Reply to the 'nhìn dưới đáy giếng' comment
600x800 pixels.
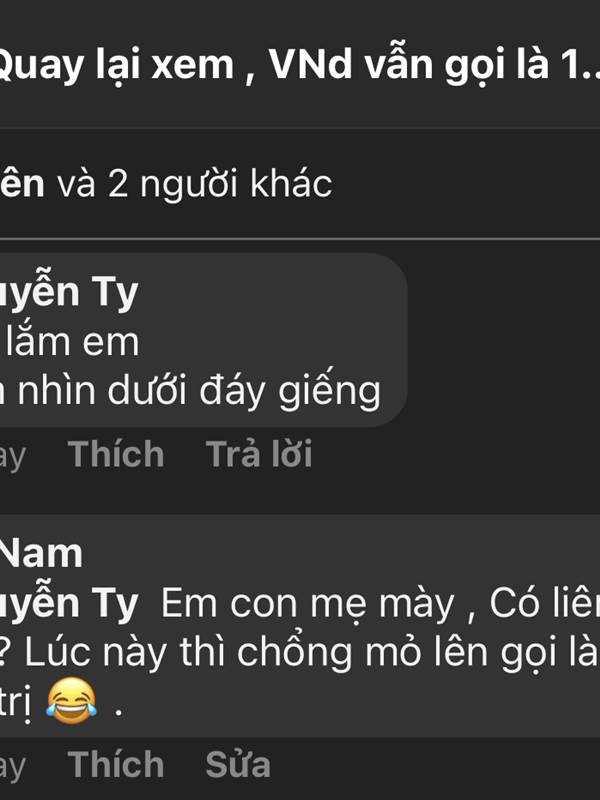pyautogui.click(x=259, y=453)
